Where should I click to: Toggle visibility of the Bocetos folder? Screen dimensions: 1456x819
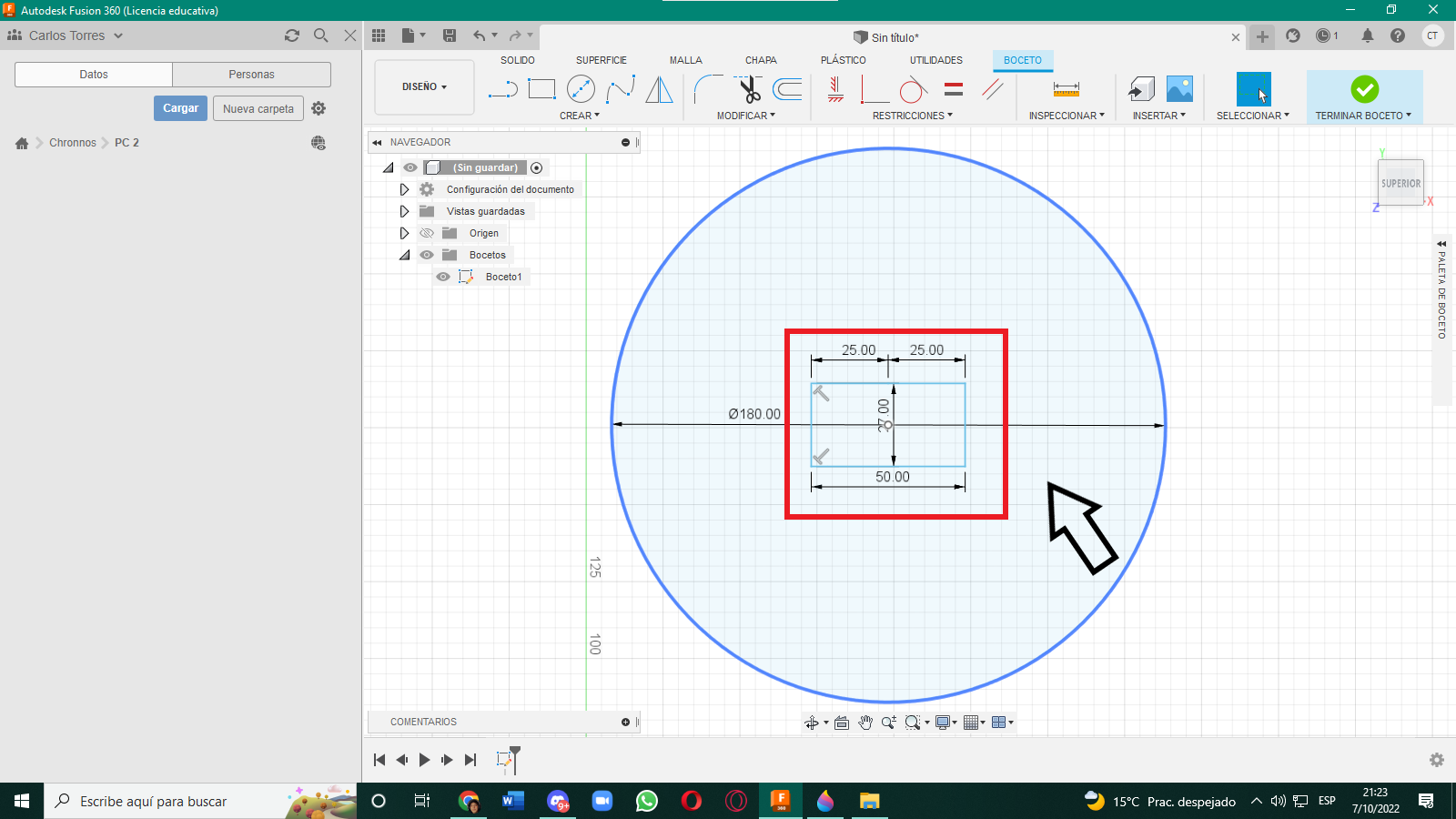point(427,255)
